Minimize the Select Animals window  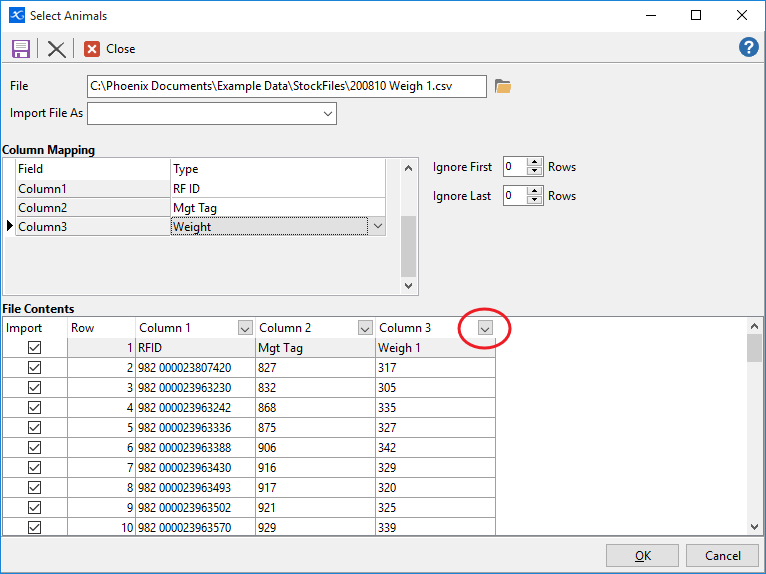(651, 15)
